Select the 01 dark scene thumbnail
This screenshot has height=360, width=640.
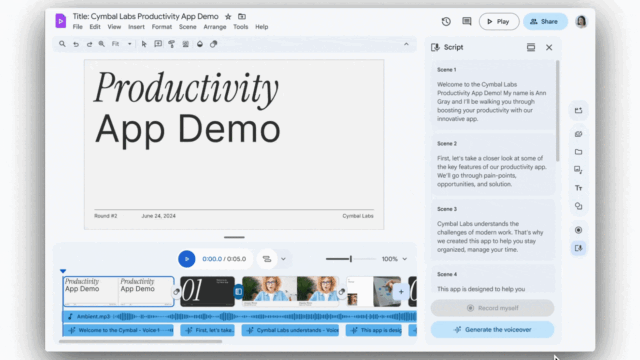(207, 291)
